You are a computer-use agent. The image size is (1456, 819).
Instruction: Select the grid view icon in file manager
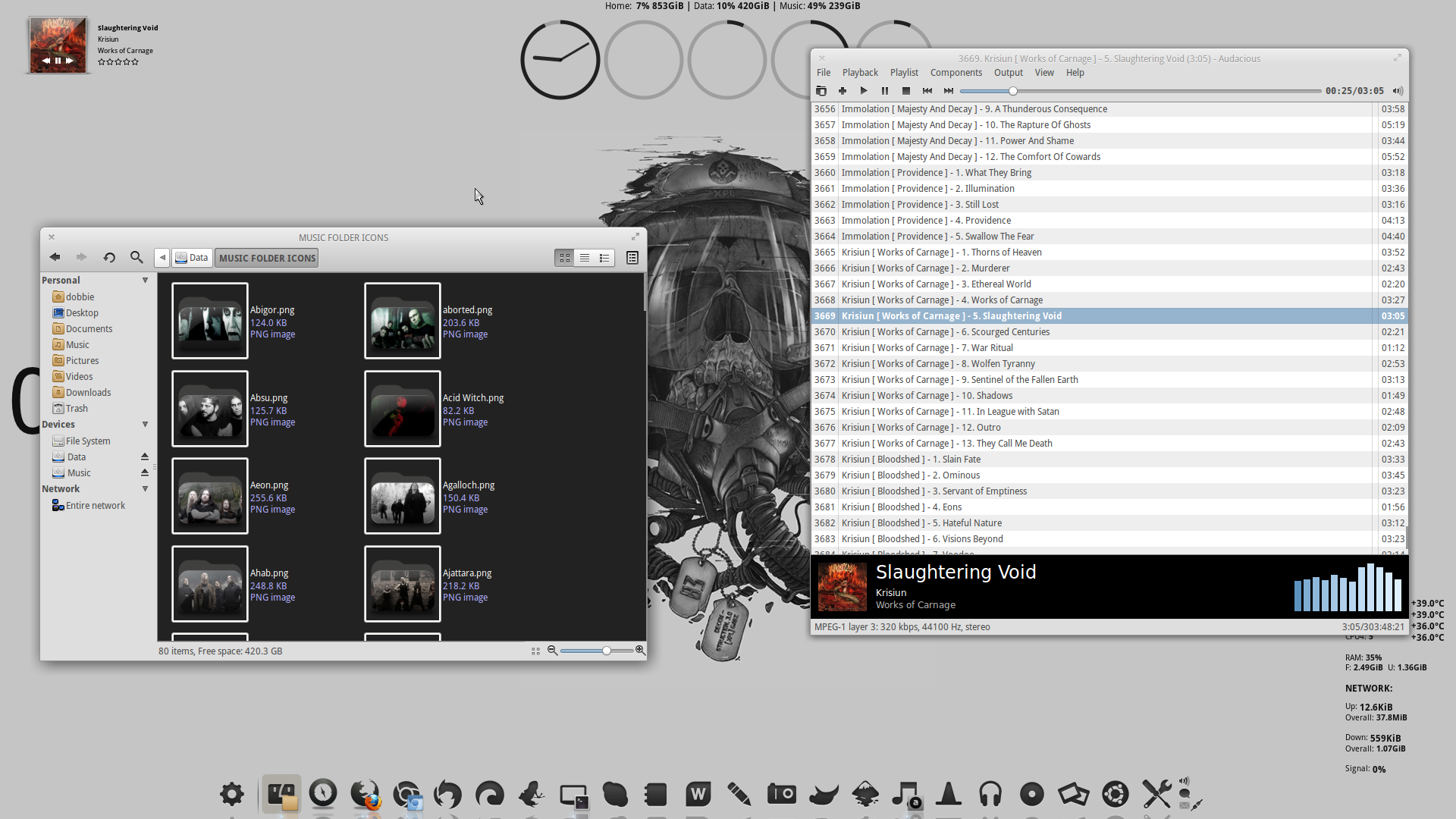coord(565,257)
